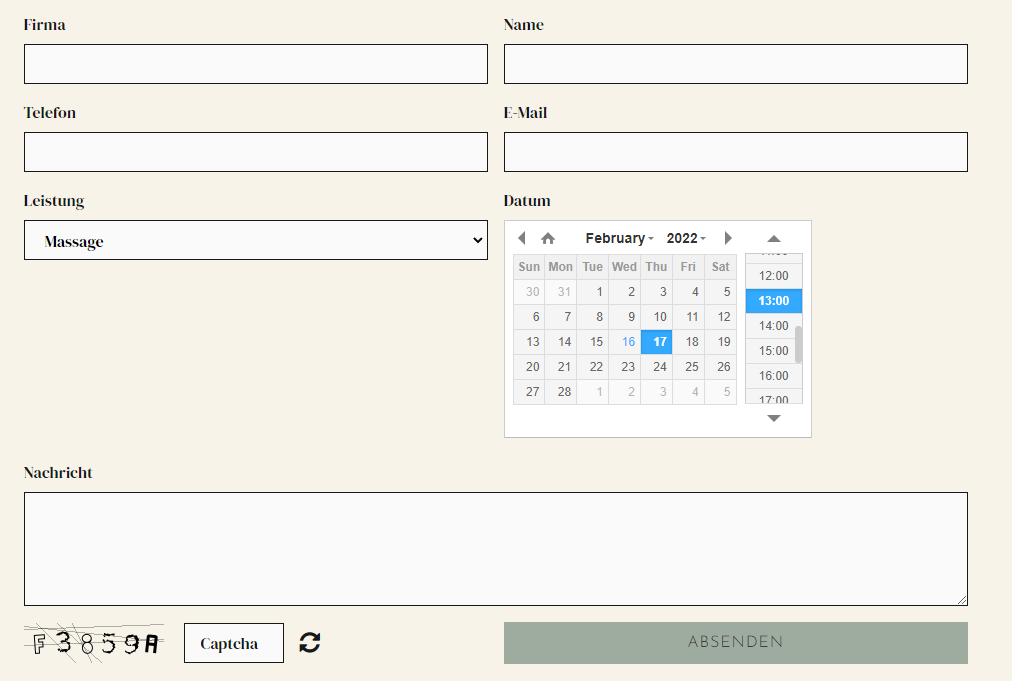Image resolution: width=1012 pixels, height=681 pixels.
Task: Refresh the captcha image
Action: point(310,642)
